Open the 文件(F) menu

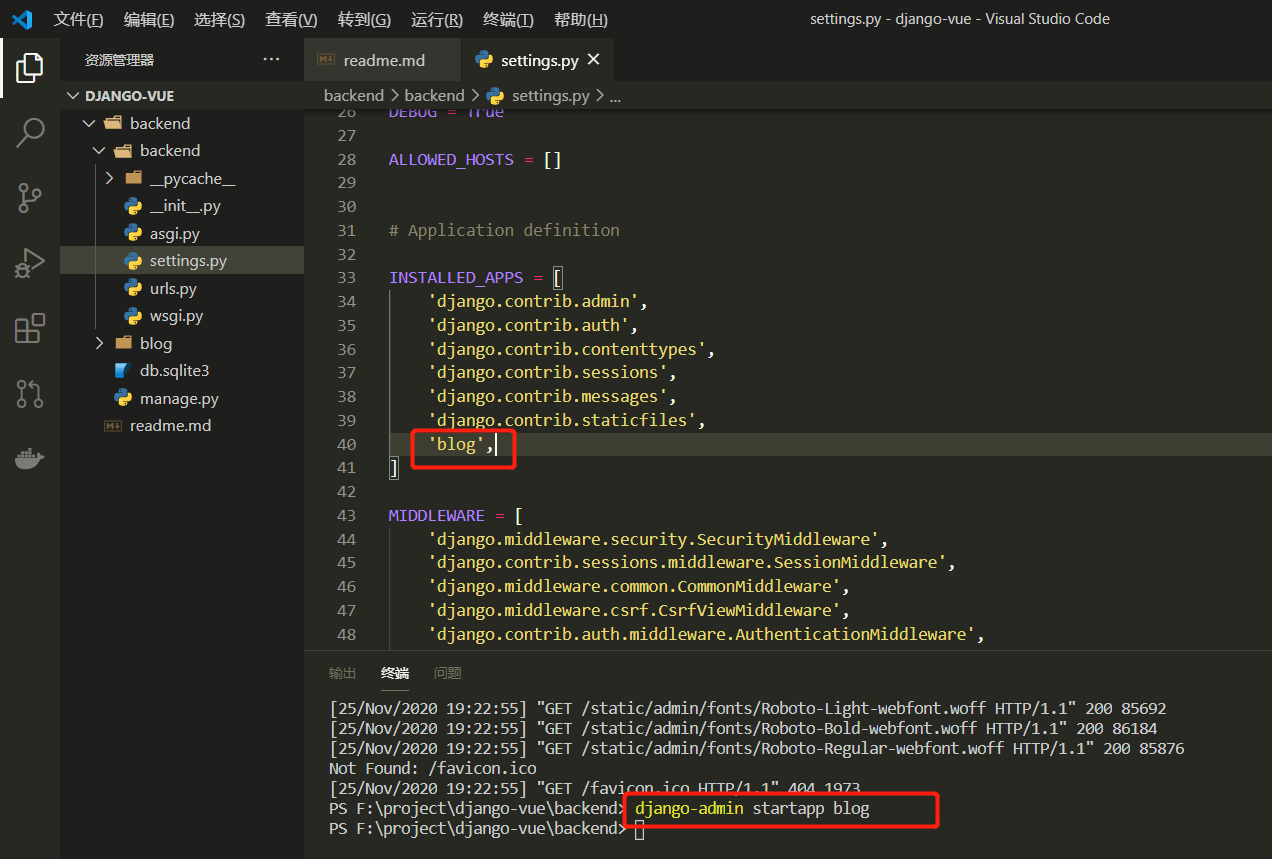[x=78, y=19]
